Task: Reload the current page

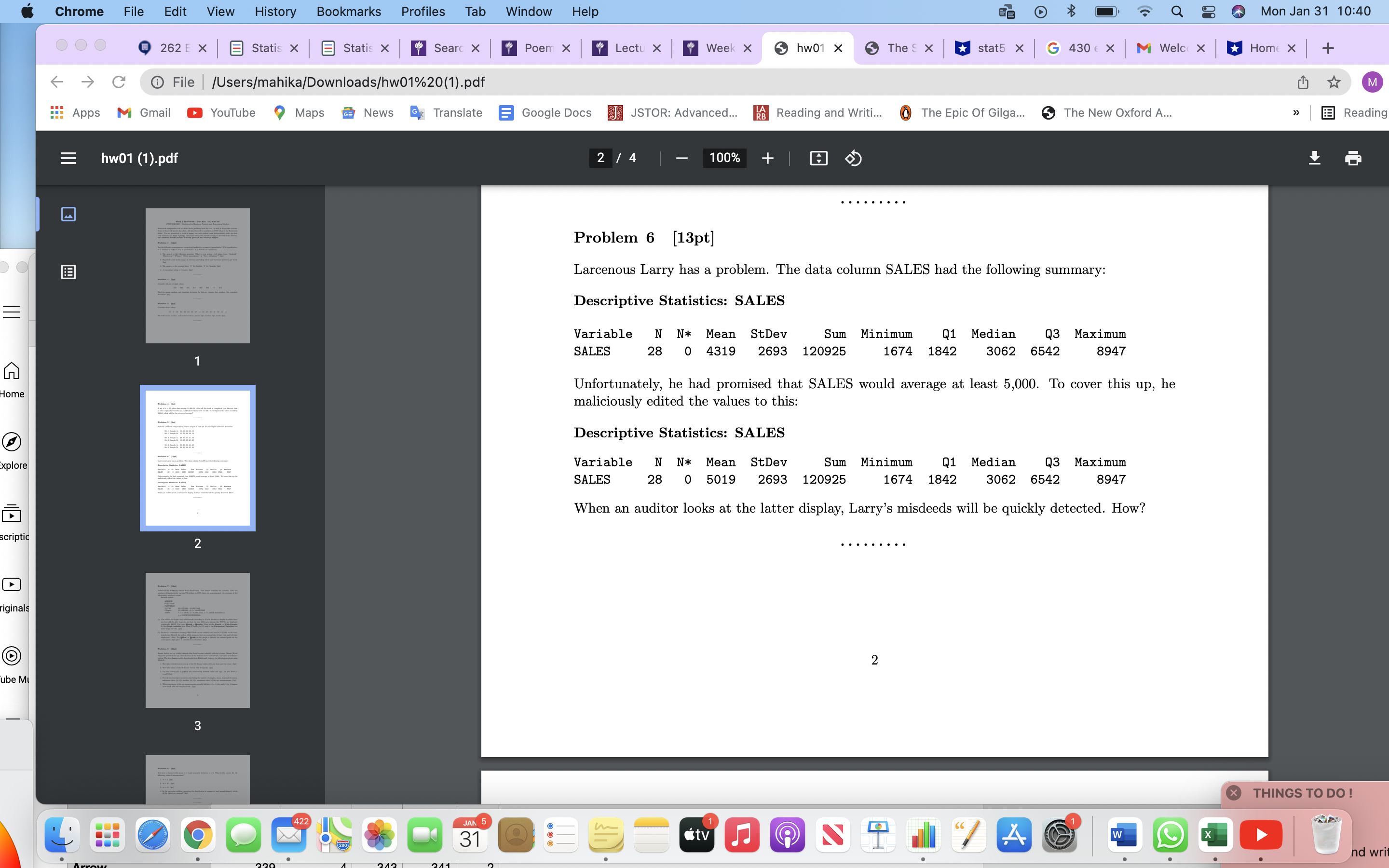Action: click(x=120, y=81)
